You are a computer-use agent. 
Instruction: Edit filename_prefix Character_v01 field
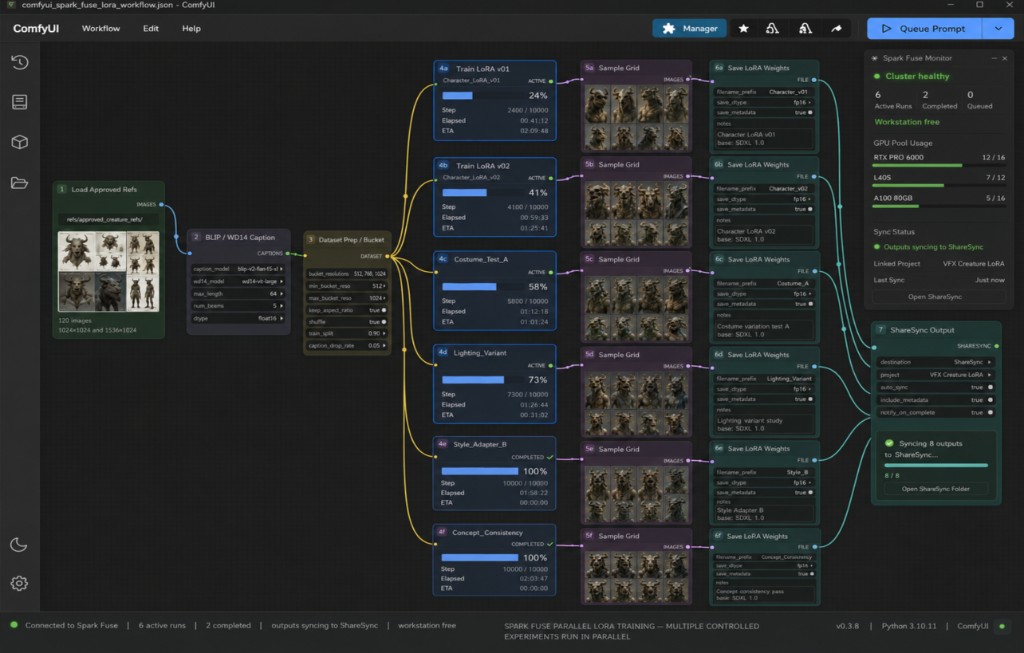pos(763,92)
